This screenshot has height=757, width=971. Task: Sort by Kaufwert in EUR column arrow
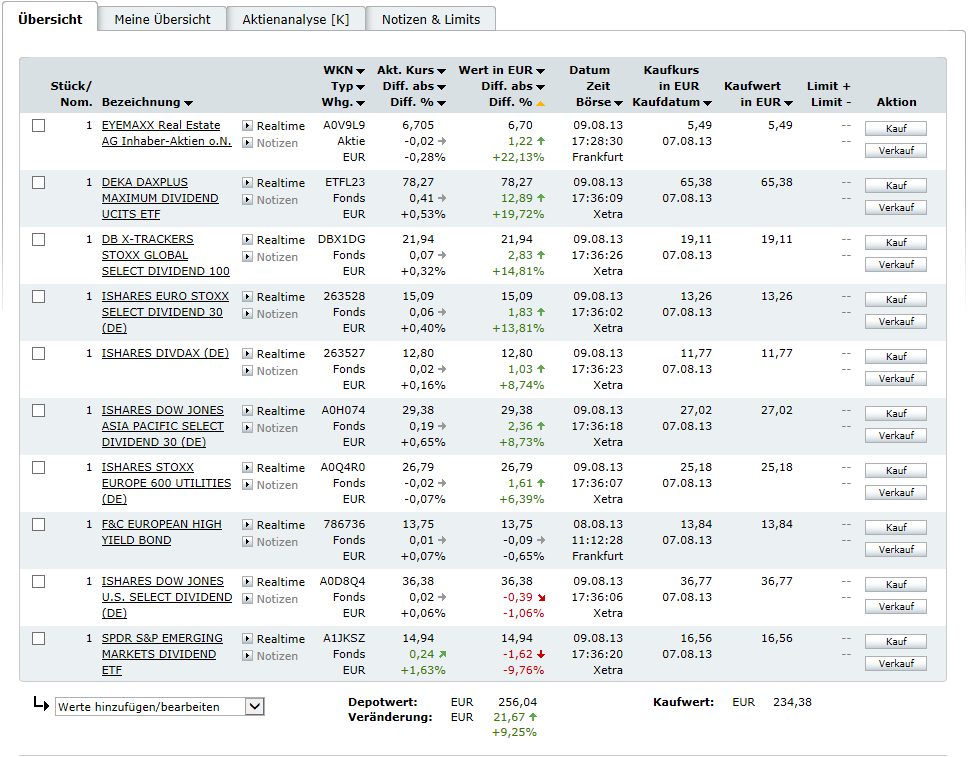[788, 103]
